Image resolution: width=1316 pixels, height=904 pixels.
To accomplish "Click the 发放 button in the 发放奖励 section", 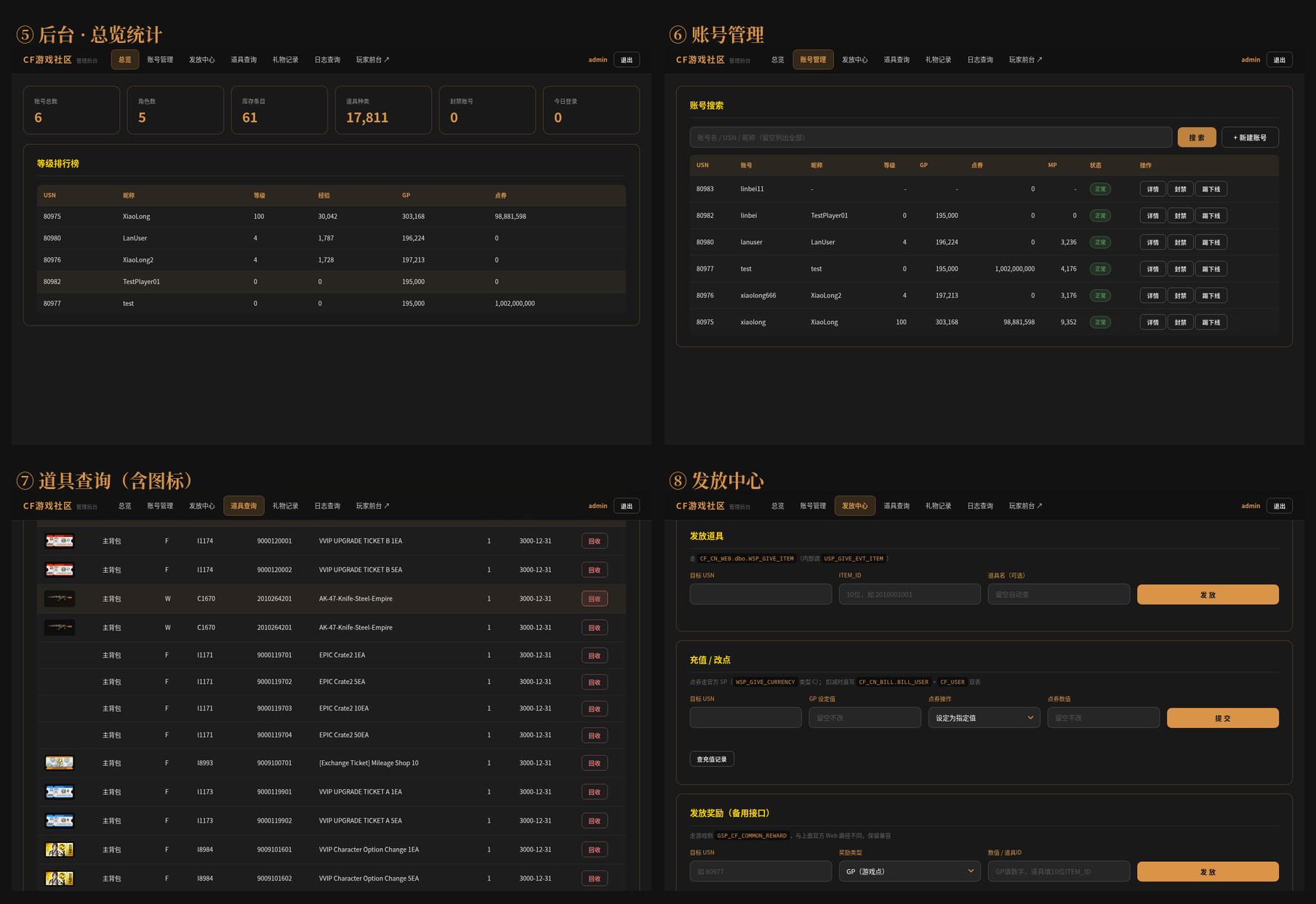I will tap(1208, 871).
